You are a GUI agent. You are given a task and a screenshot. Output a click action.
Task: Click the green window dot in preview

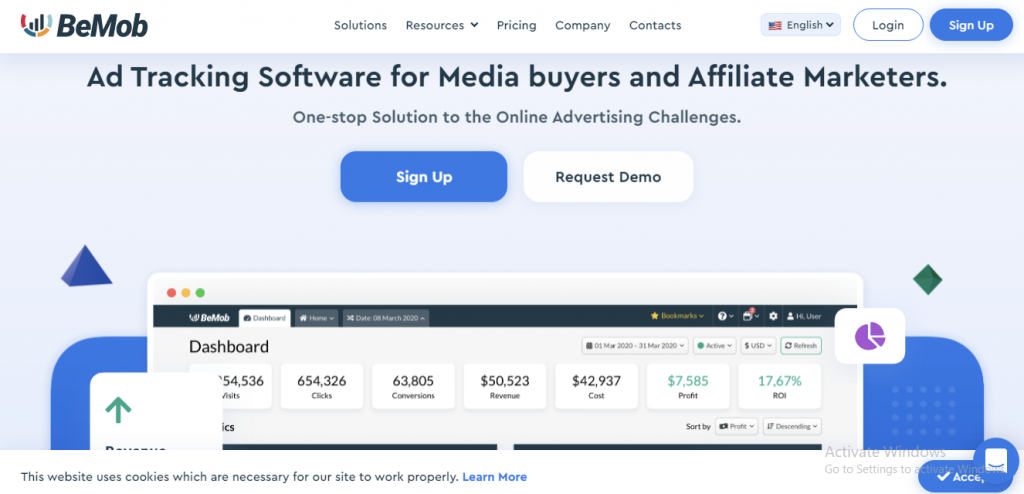pos(200,293)
